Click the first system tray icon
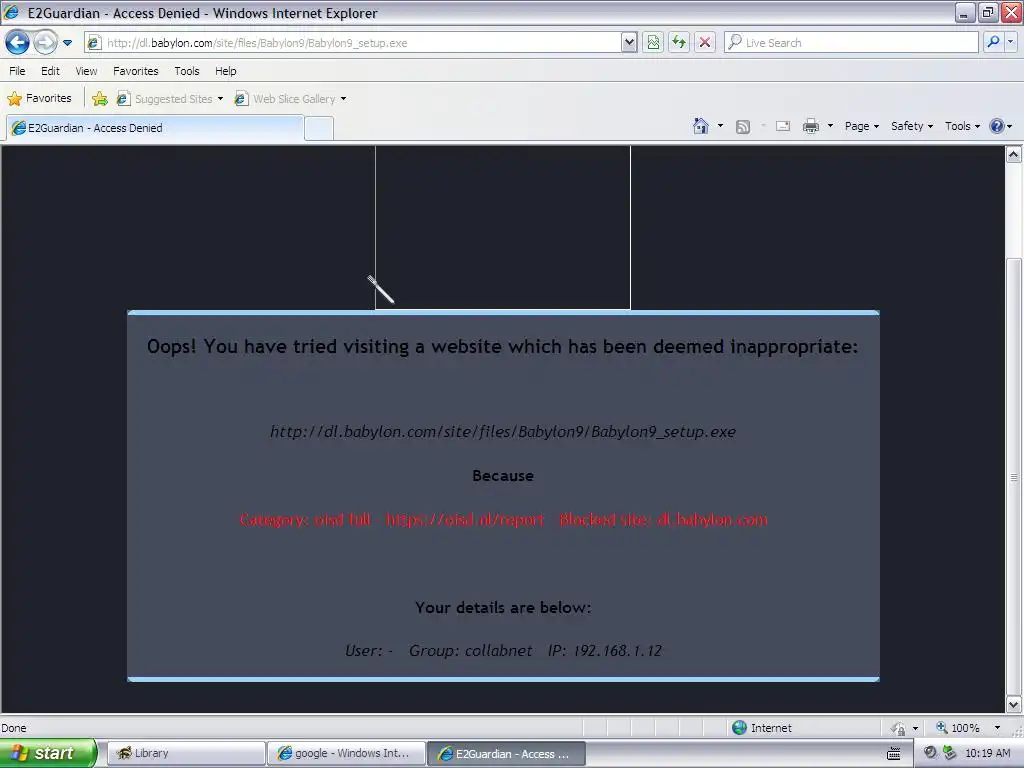 pos(930,753)
